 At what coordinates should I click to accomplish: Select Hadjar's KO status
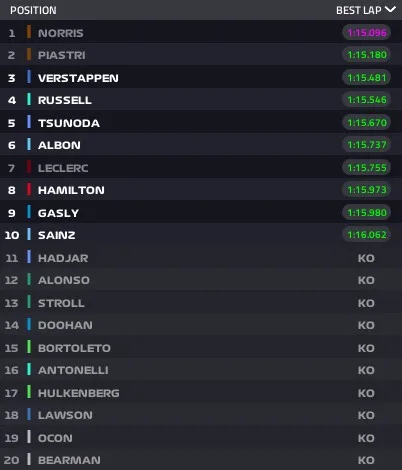(366, 258)
